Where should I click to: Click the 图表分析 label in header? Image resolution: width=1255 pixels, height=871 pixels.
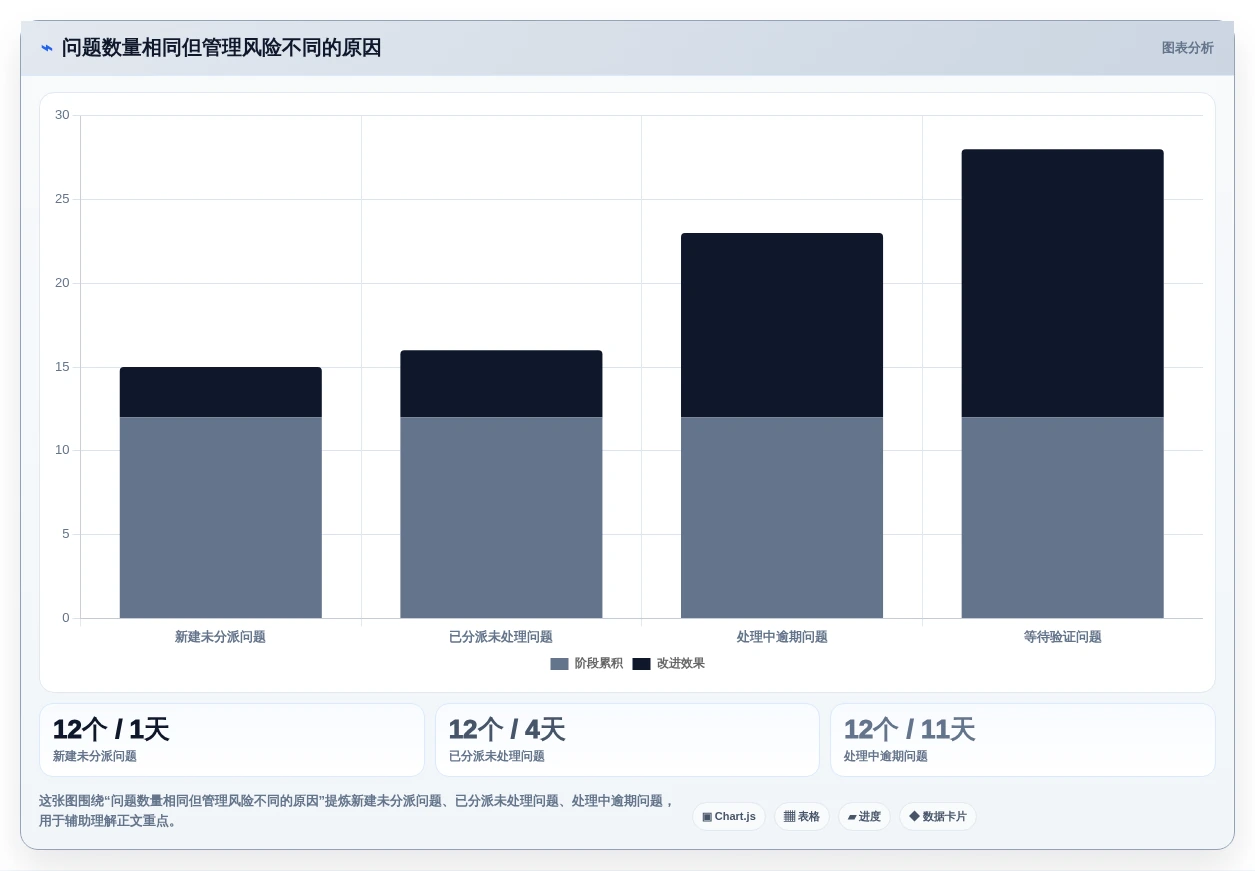1187,48
